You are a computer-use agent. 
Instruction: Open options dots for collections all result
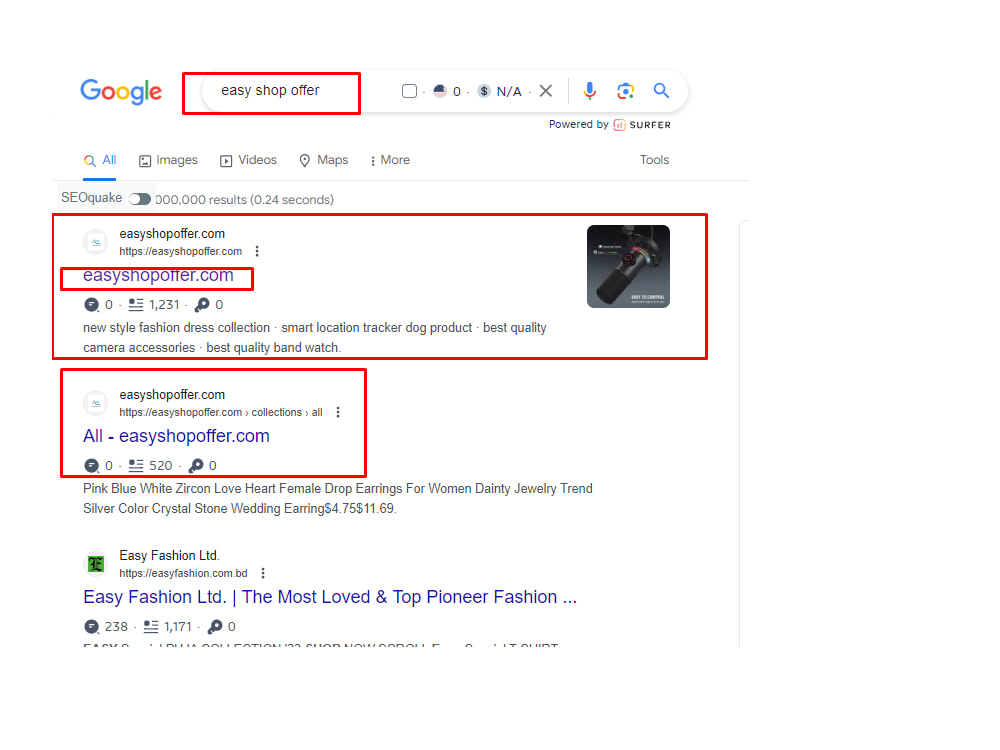[x=338, y=412]
